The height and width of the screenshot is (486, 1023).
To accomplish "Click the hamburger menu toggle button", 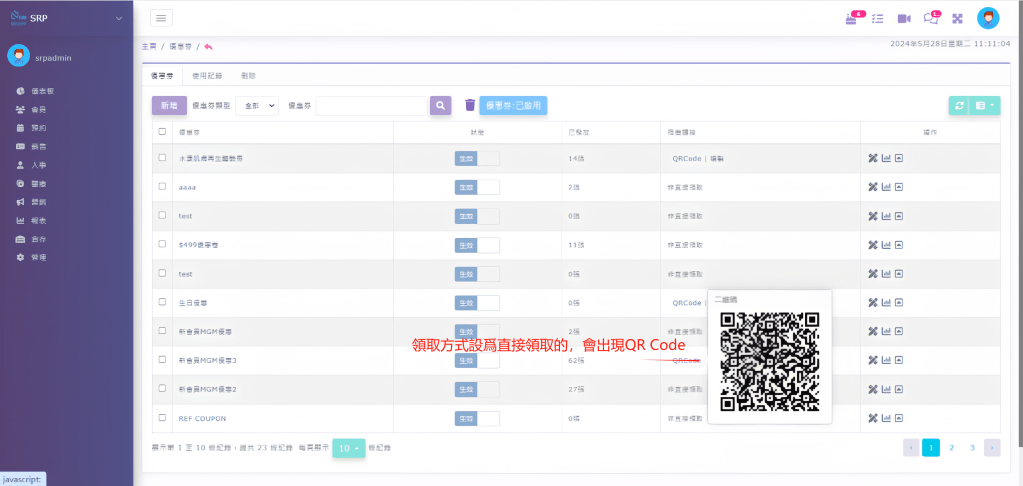I will (161, 18).
